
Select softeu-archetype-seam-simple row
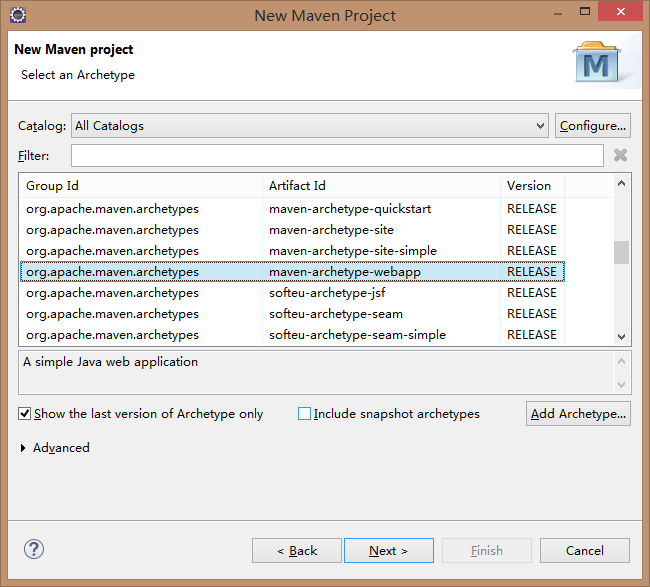click(292, 335)
